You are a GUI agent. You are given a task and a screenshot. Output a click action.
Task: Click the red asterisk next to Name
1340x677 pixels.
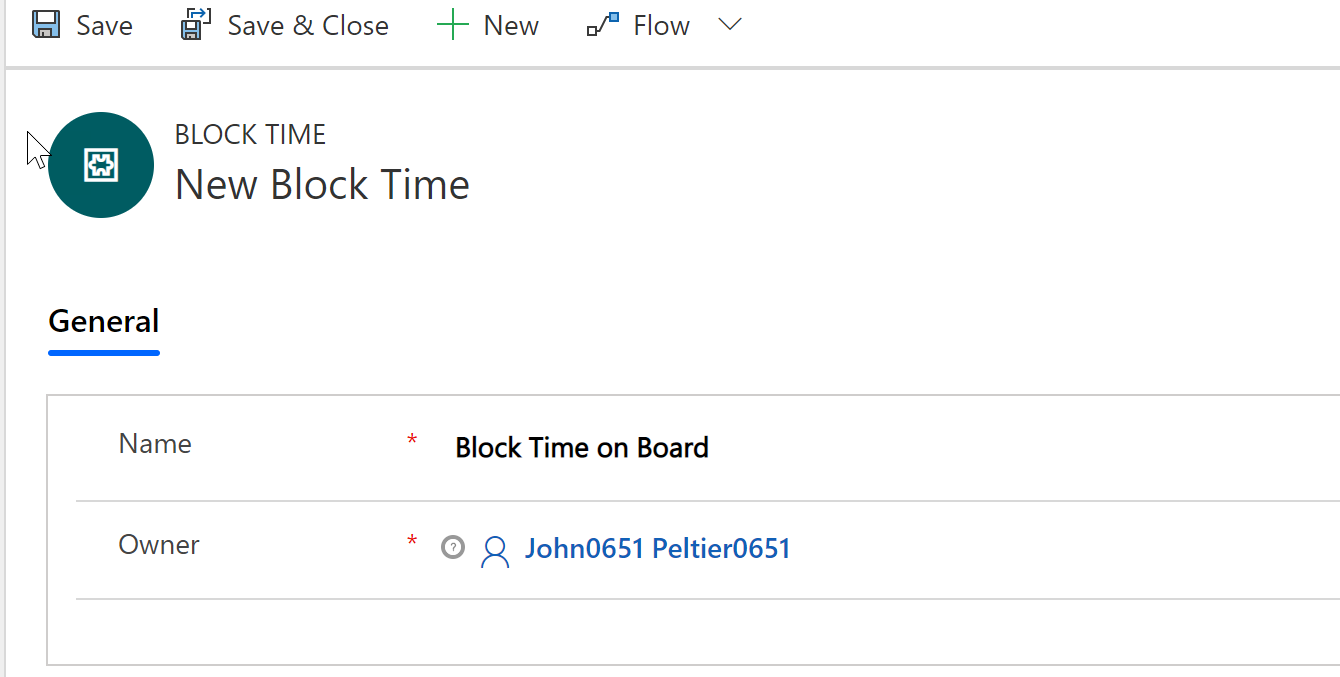pos(411,440)
